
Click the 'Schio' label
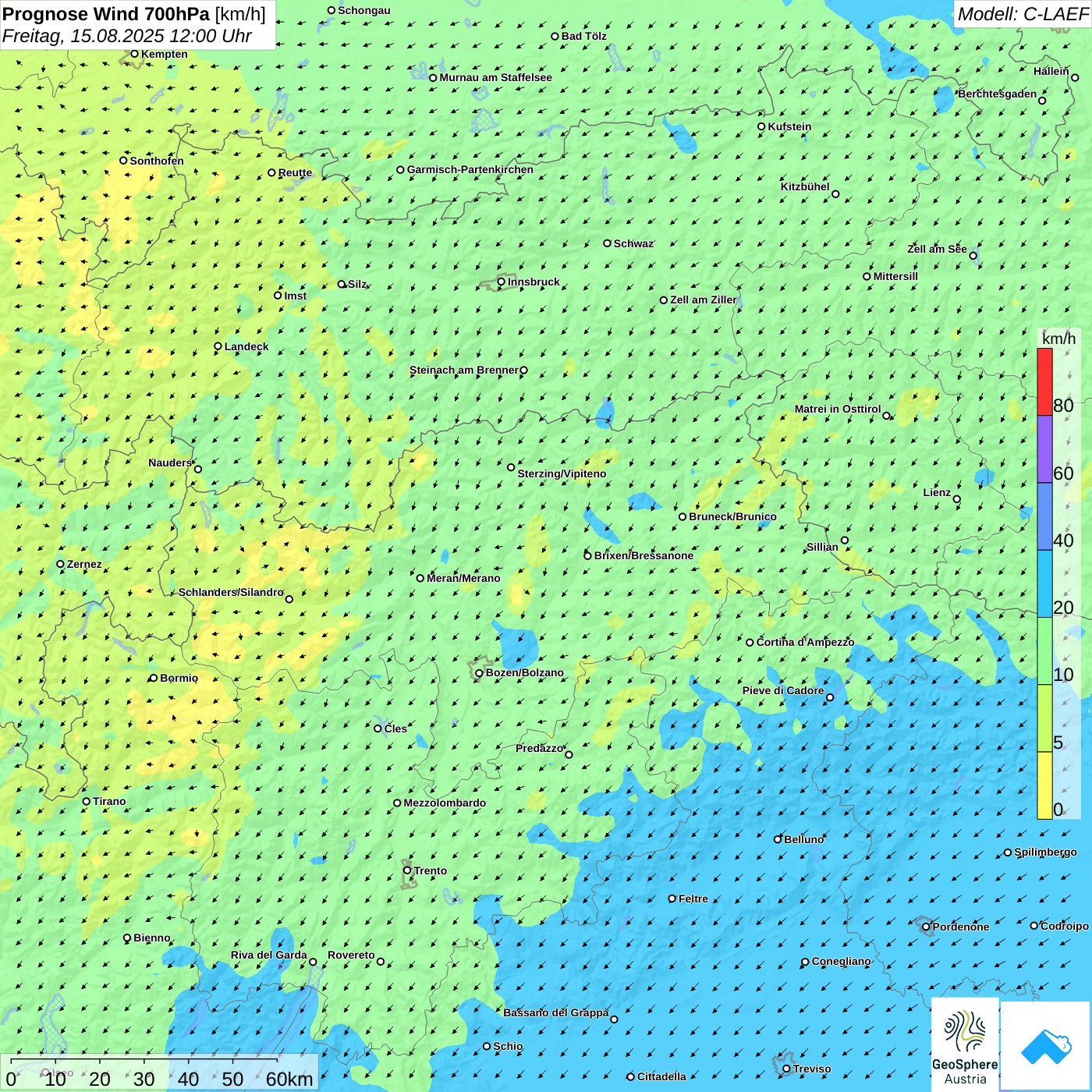click(x=508, y=1046)
